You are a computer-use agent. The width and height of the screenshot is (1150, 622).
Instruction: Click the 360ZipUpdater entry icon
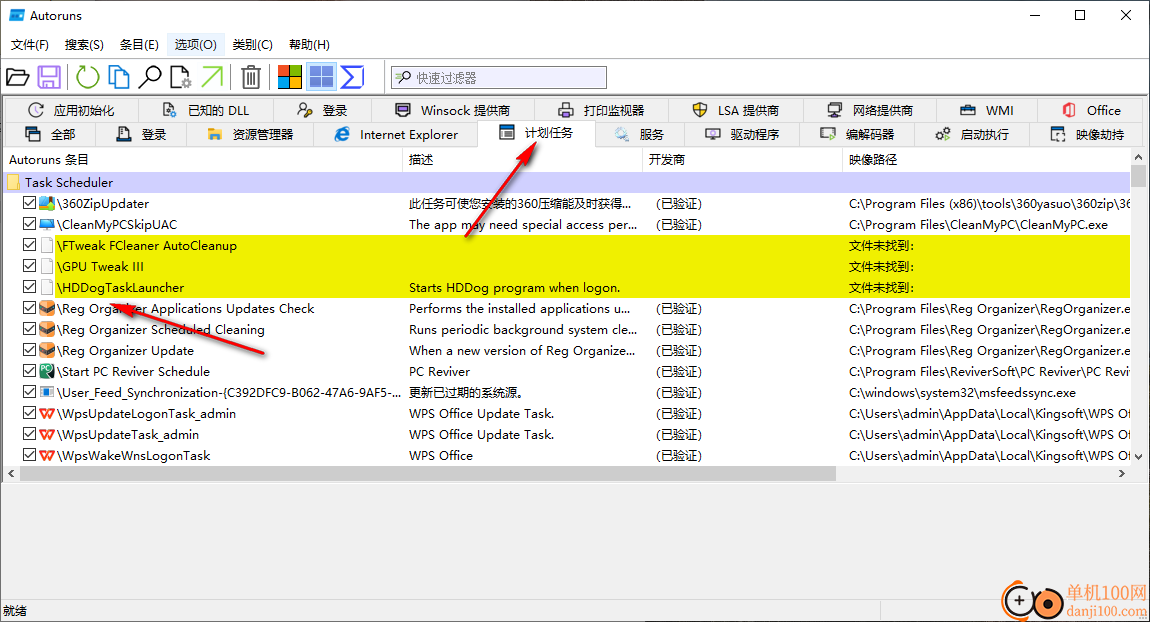[x=47, y=203]
